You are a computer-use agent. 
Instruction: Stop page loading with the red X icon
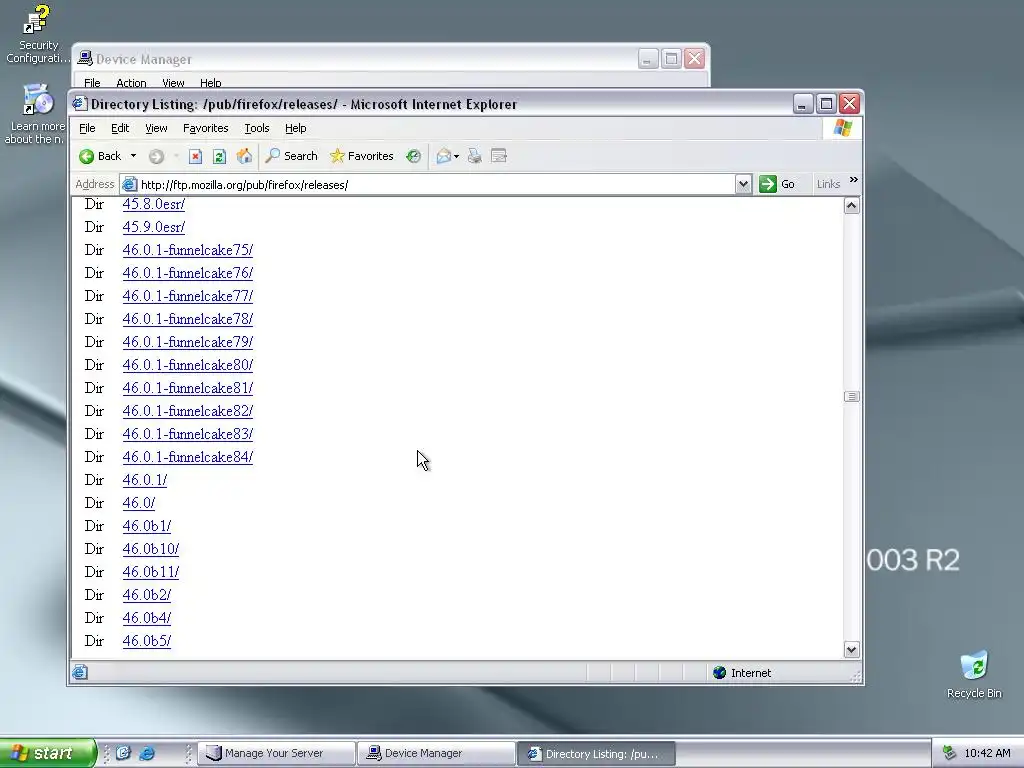pos(195,156)
